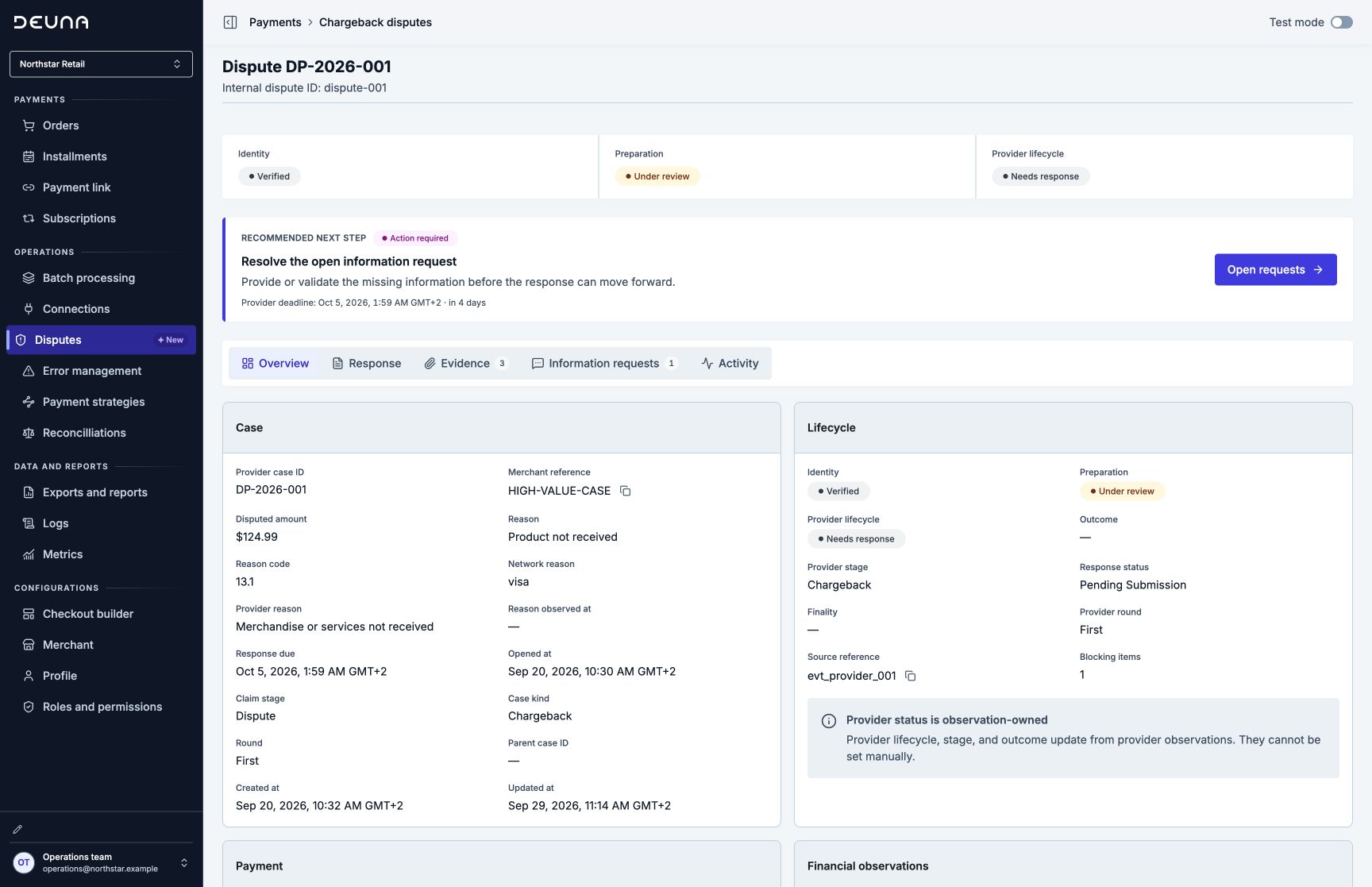Click the Orders cart icon

[x=29, y=125]
